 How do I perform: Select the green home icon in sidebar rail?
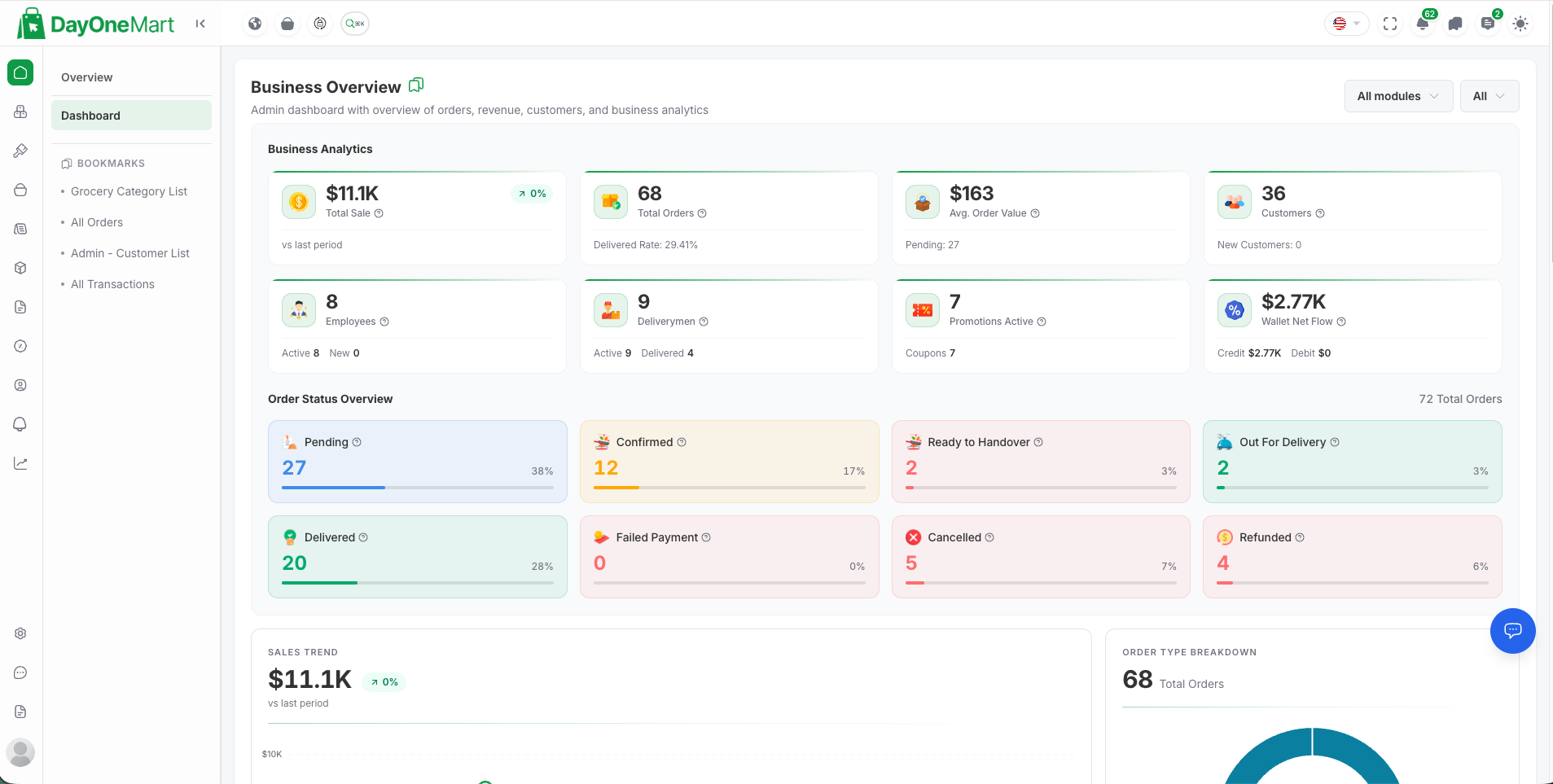(20, 72)
